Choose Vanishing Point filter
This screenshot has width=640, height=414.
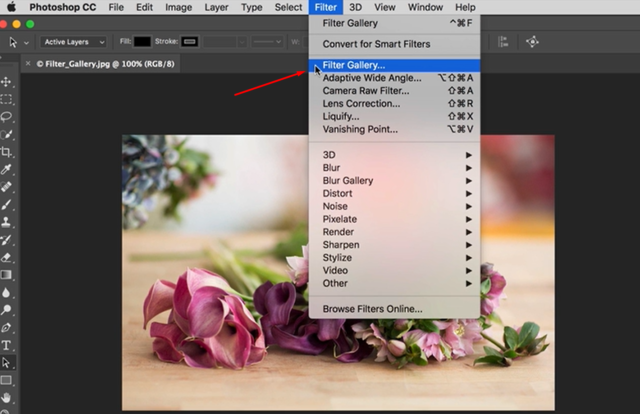pos(394,129)
